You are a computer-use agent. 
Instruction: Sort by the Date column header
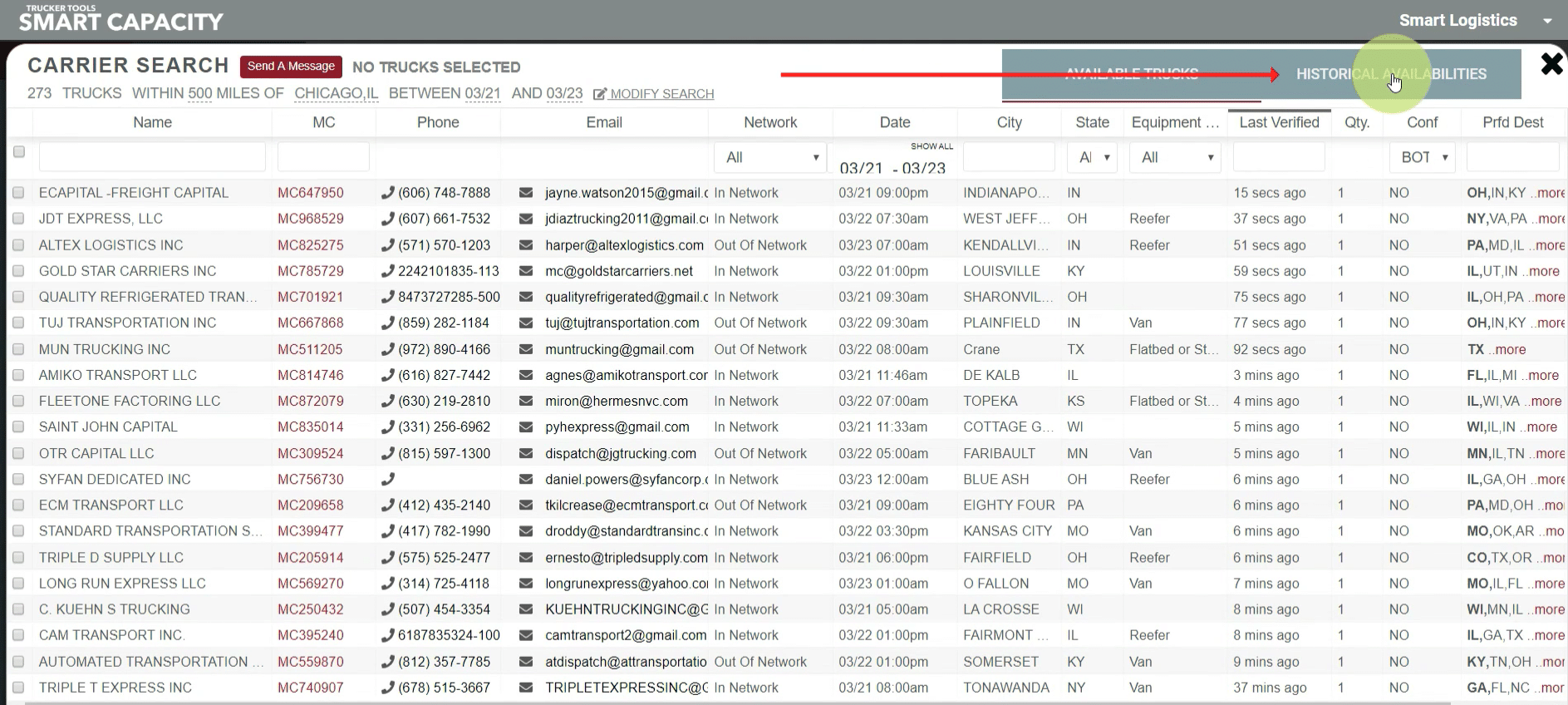895,122
